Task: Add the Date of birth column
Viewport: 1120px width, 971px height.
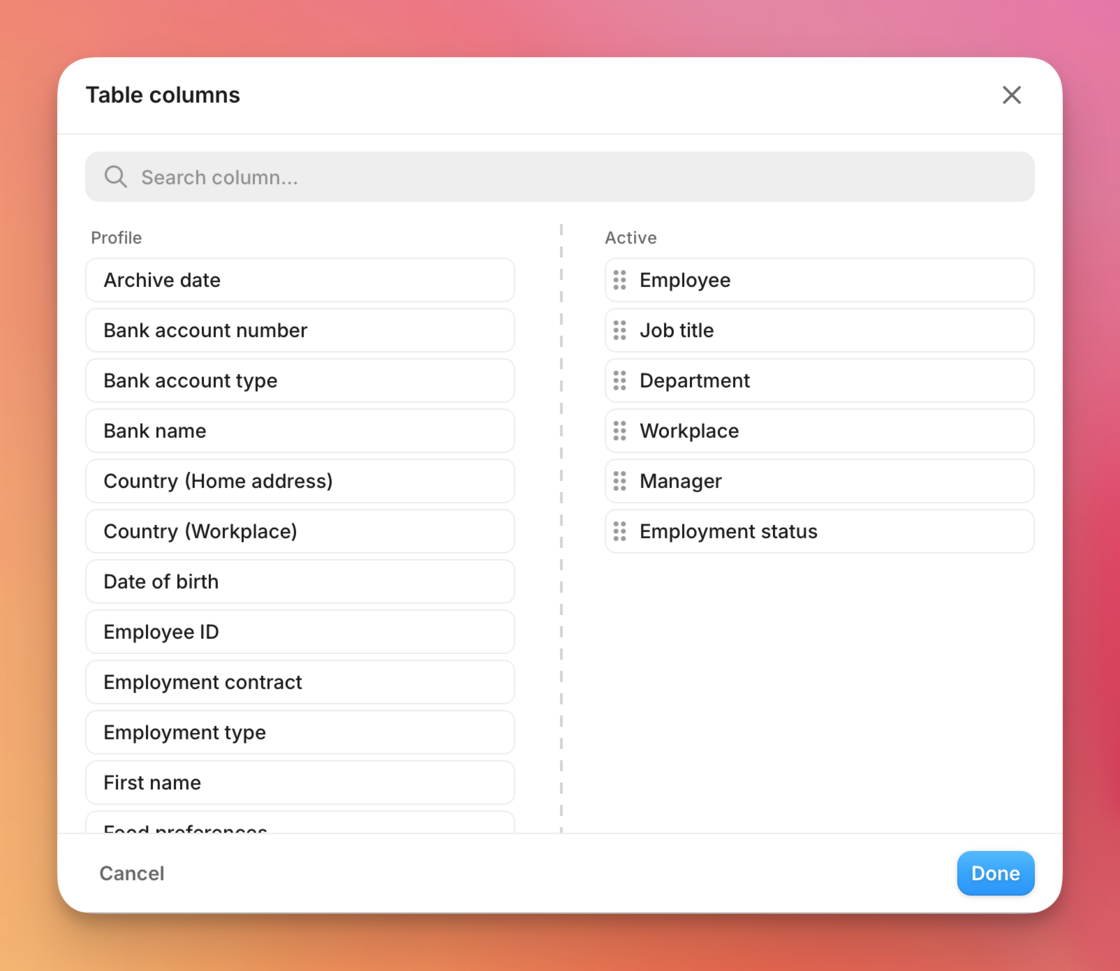Action: click(300, 582)
